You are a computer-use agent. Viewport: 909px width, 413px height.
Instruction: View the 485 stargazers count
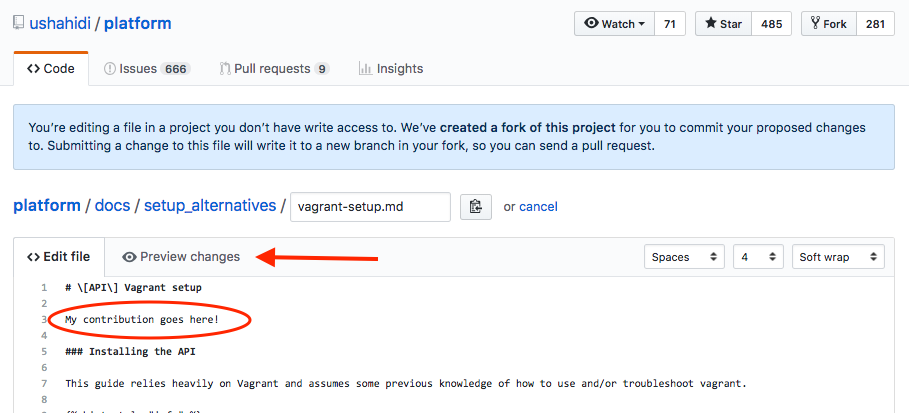[773, 24]
